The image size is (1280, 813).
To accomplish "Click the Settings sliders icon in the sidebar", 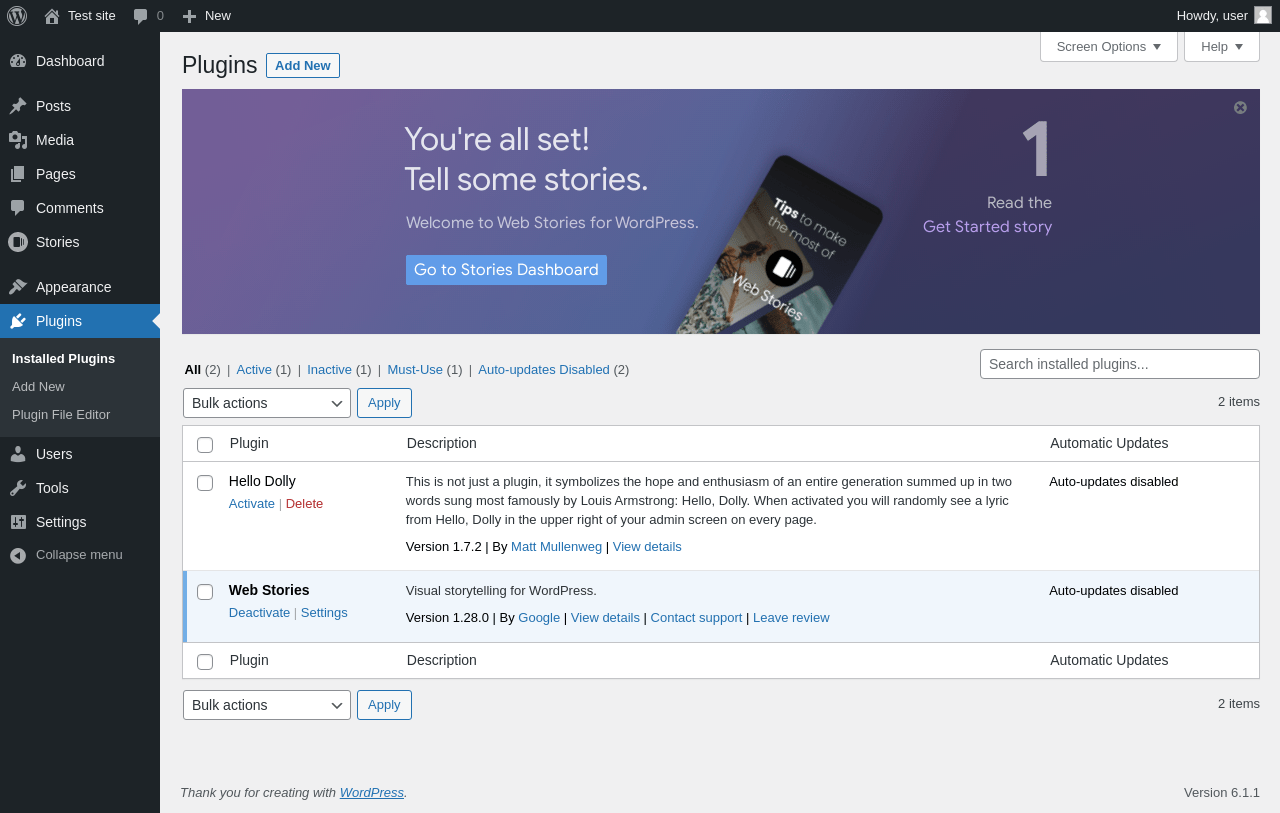I will (18, 522).
